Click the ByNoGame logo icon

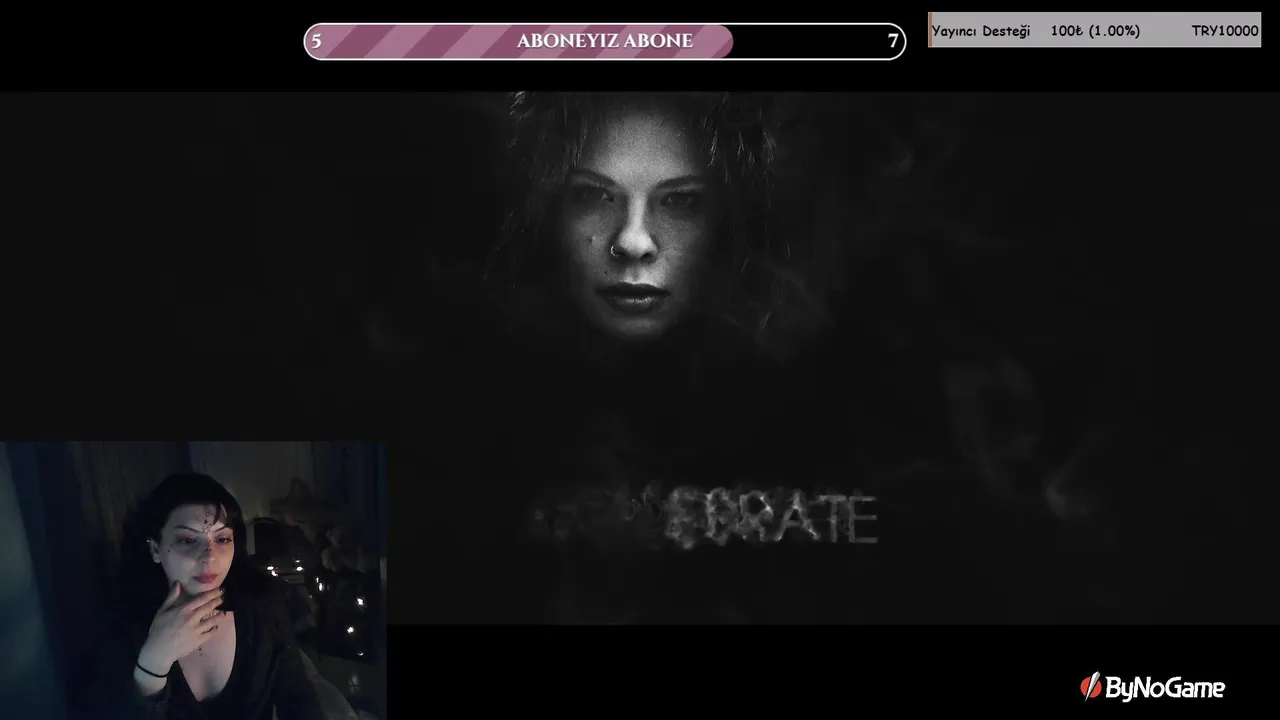click(x=1090, y=686)
